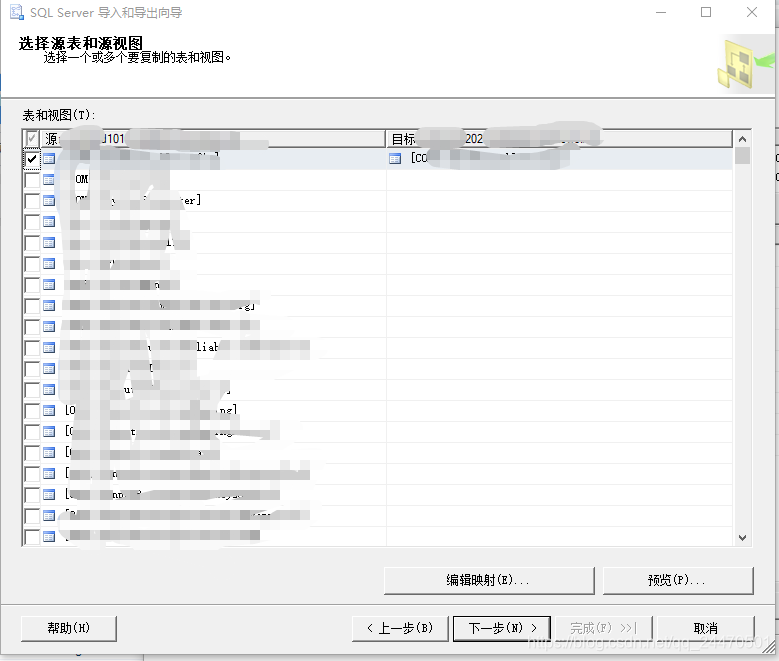This screenshot has height=661, width=779.
Task: Click the SQL Server wizard icon in the title bar
Action: tap(16, 13)
